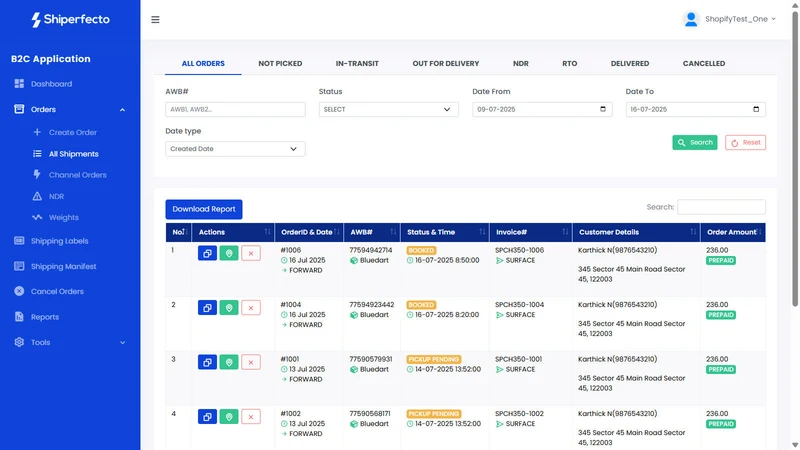
Task: Switch to RTO tab
Action: (569, 63)
